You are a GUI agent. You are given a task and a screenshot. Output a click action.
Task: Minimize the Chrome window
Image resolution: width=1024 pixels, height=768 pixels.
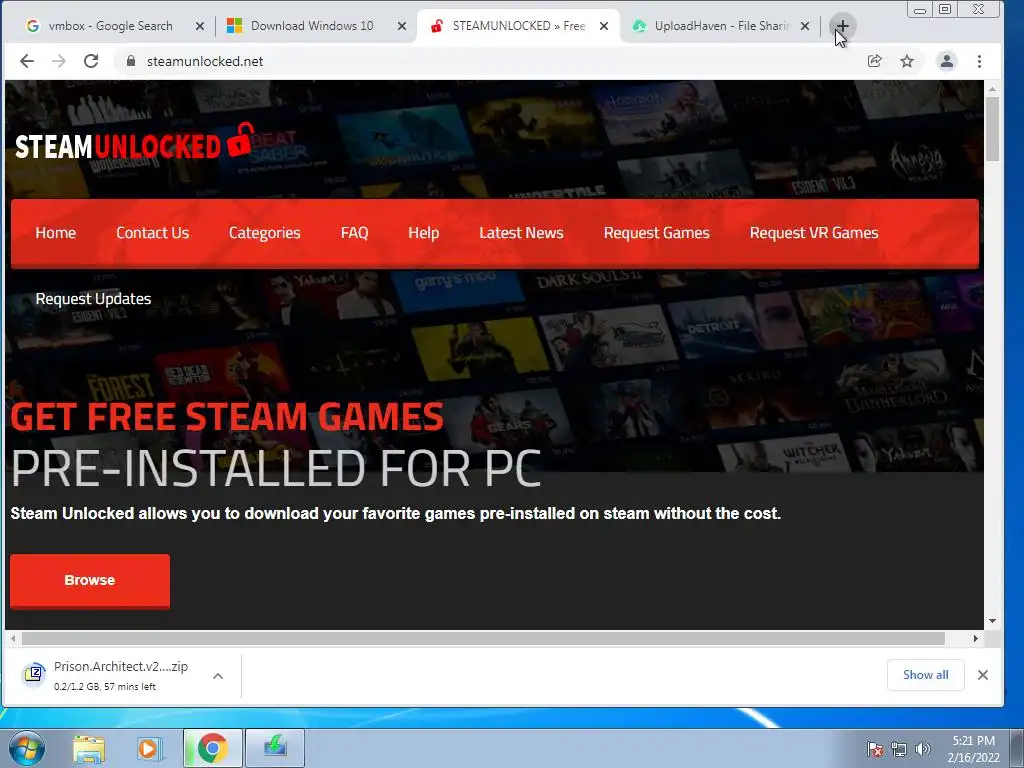pos(920,10)
